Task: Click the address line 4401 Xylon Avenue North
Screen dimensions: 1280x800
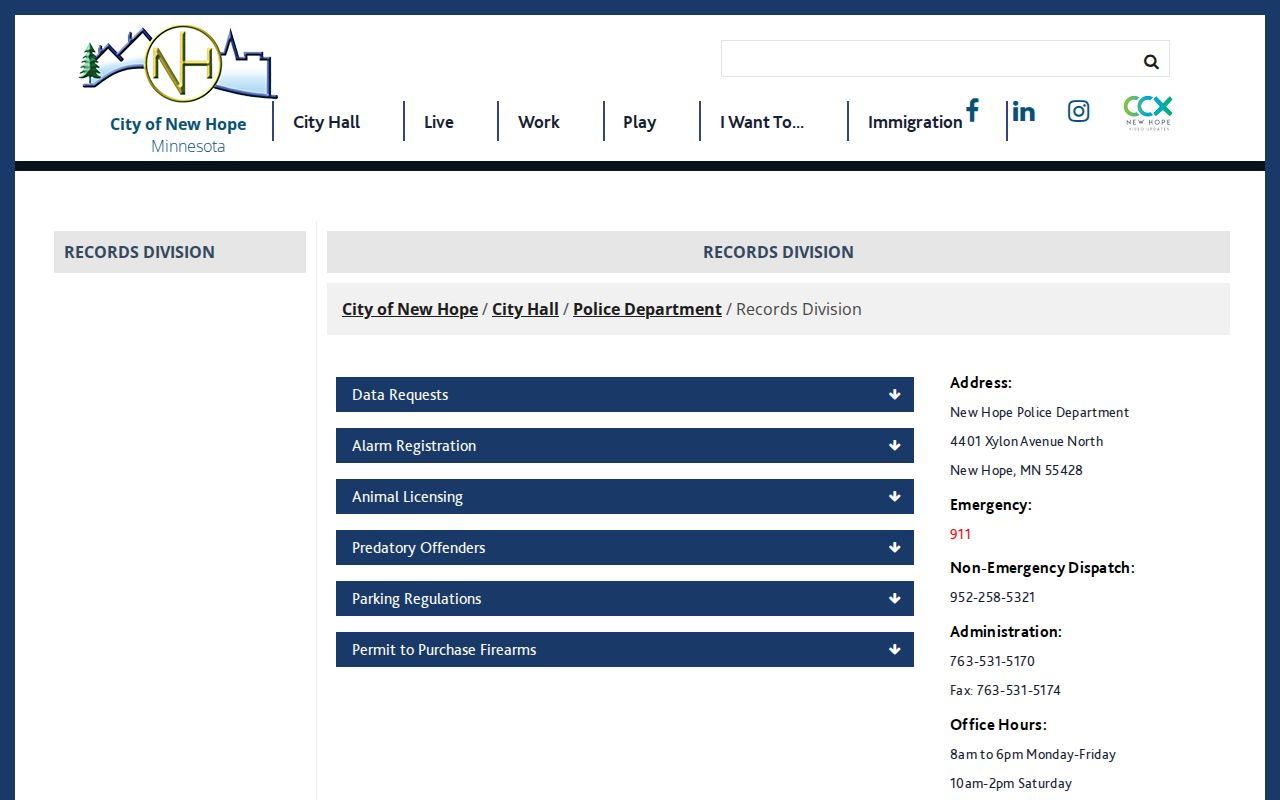Action: coord(1027,441)
